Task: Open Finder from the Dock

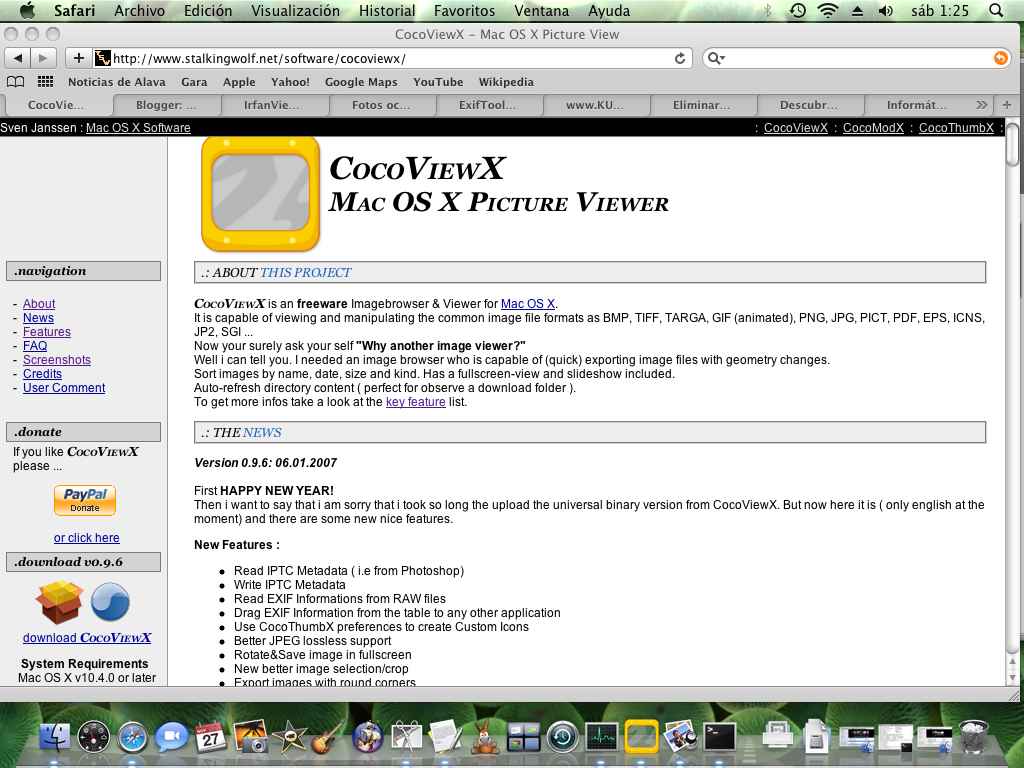Action: [x=55, y=737]
